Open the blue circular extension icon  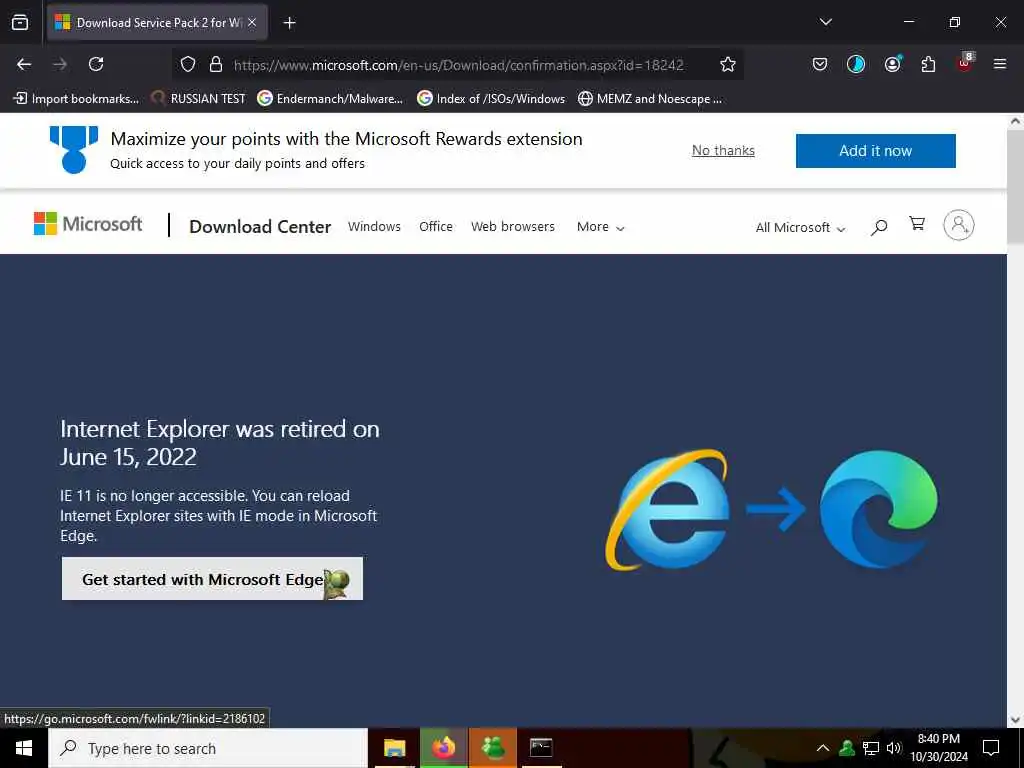pos(856,64)
